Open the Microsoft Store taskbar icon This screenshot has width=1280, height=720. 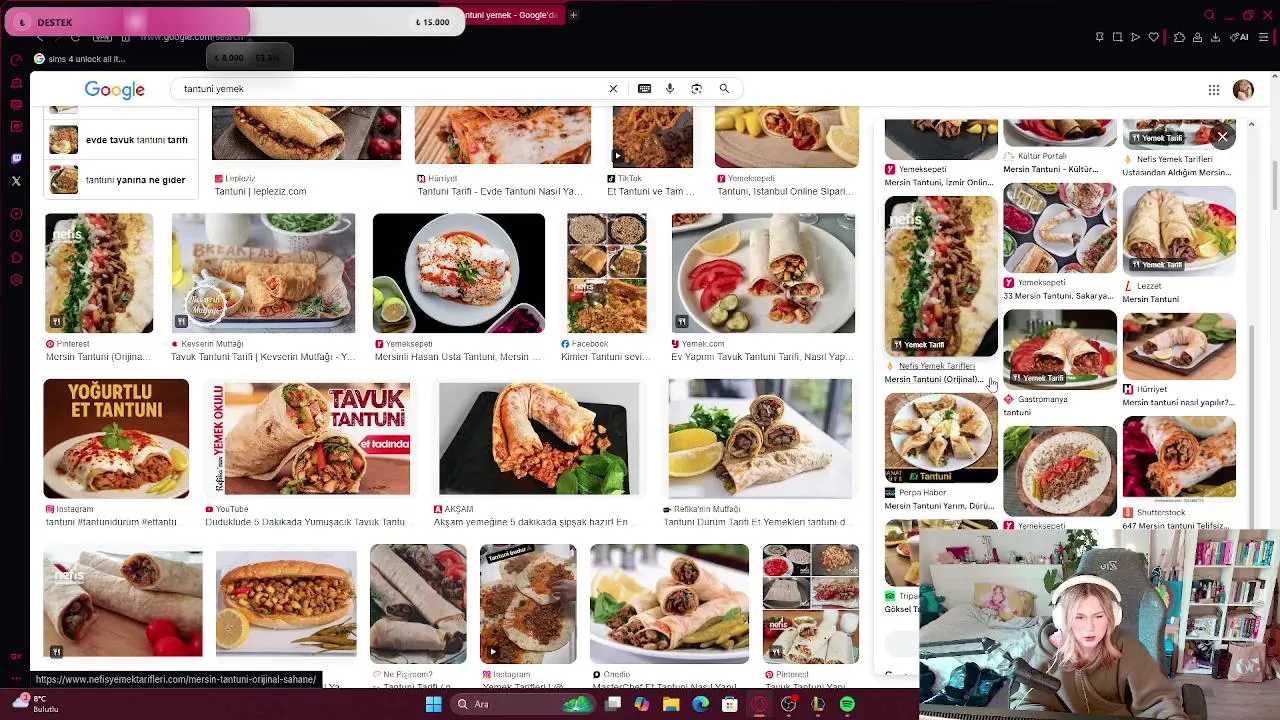[x=730, y=704]
